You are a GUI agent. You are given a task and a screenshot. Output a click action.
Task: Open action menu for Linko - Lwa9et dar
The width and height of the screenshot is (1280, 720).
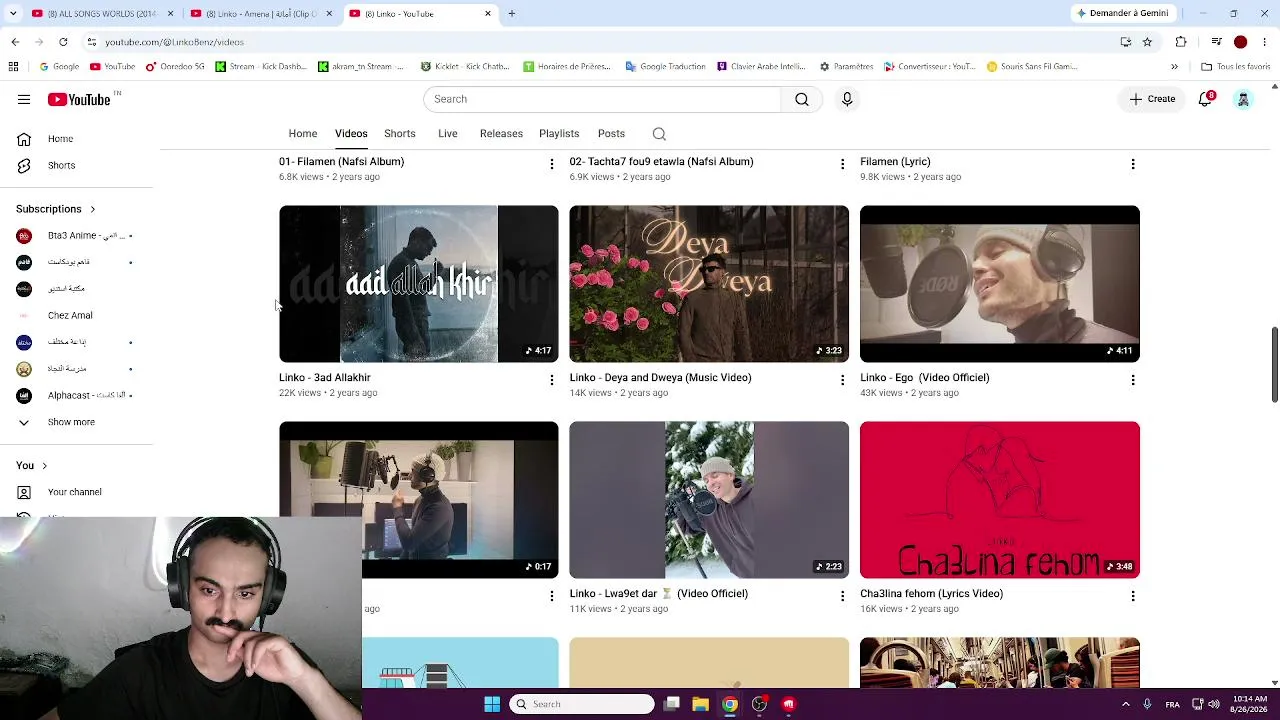click(842, 596)
